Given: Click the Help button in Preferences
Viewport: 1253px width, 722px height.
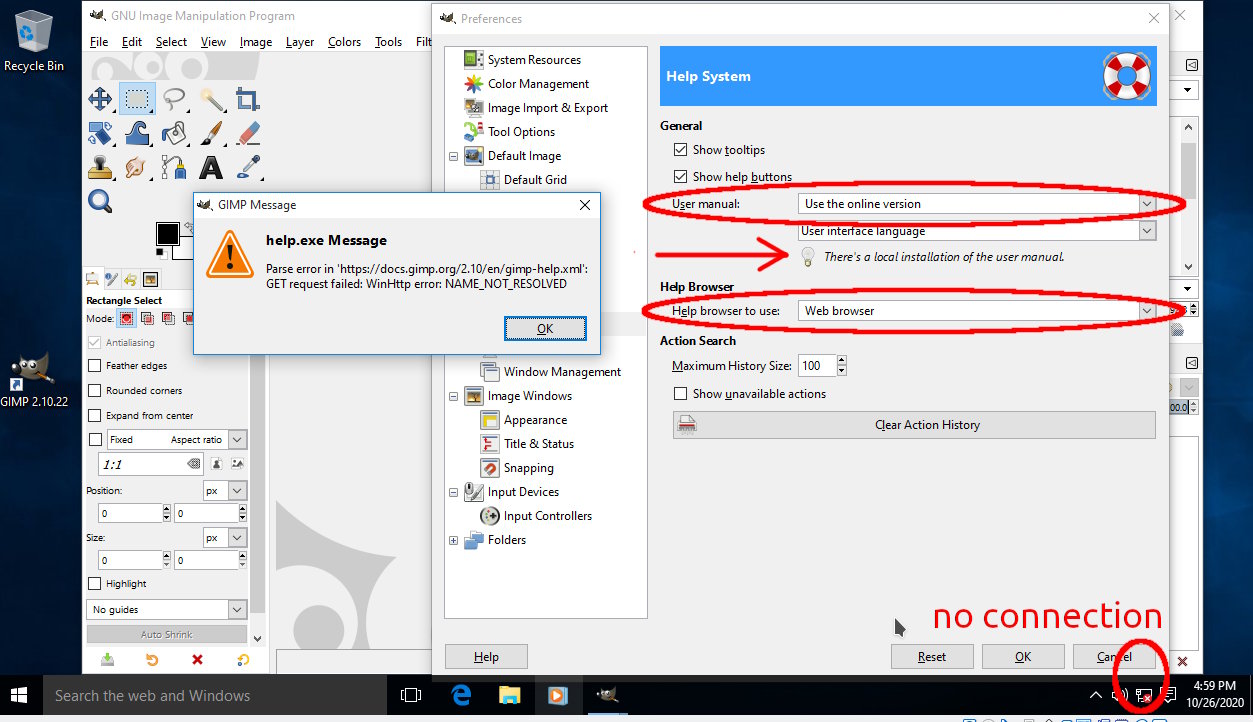Looking at the screenshot, I should 486,657.
